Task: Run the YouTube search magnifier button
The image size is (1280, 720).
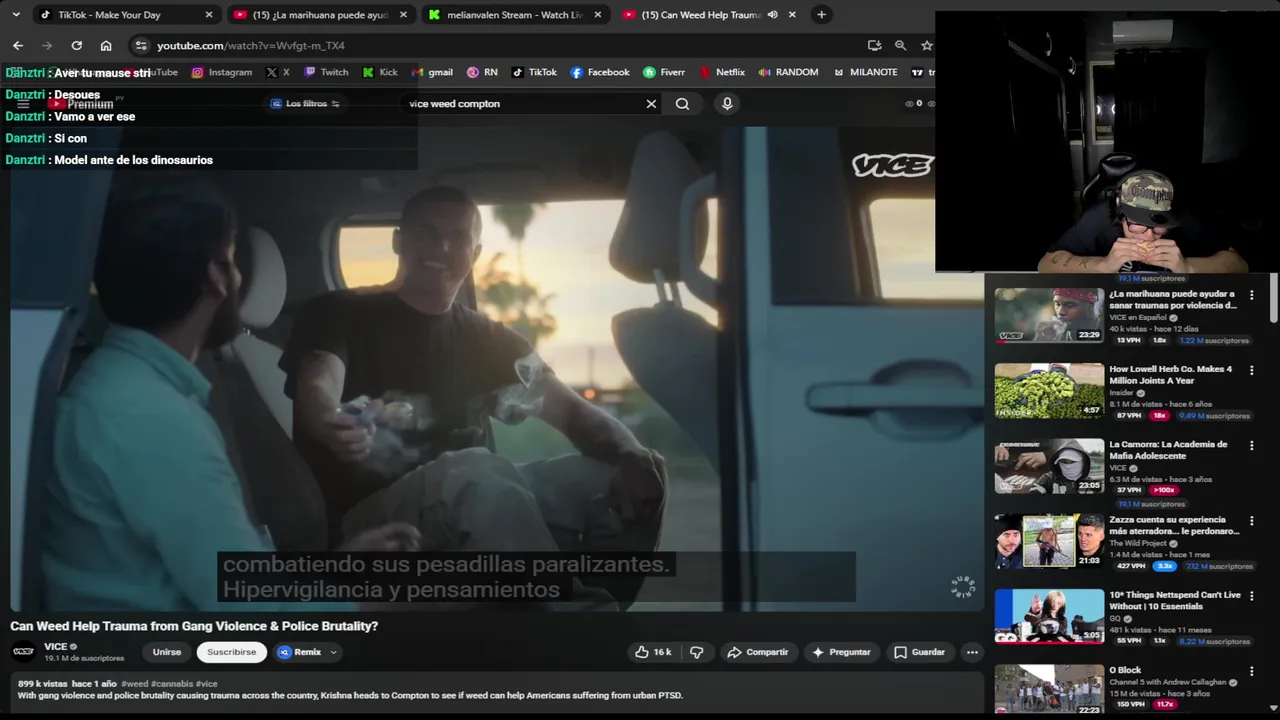Action: point(682,103)
